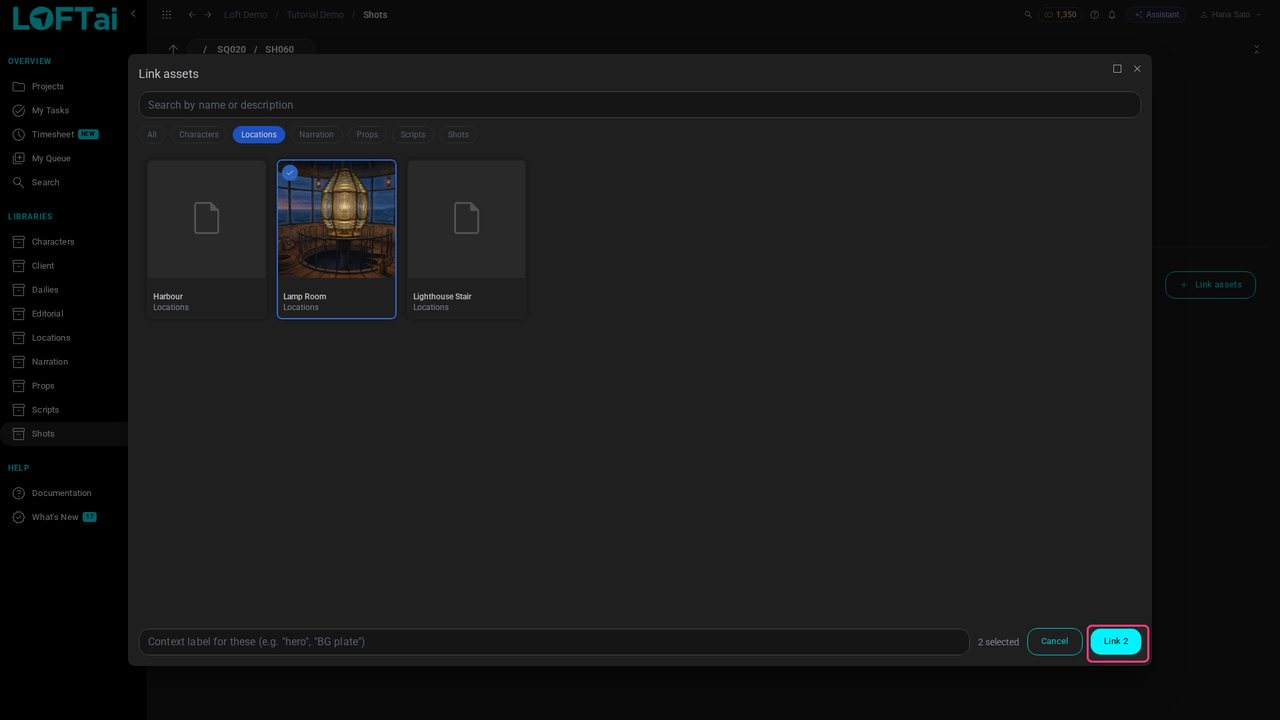Focus the asset search by name field

tap(640, 105)
